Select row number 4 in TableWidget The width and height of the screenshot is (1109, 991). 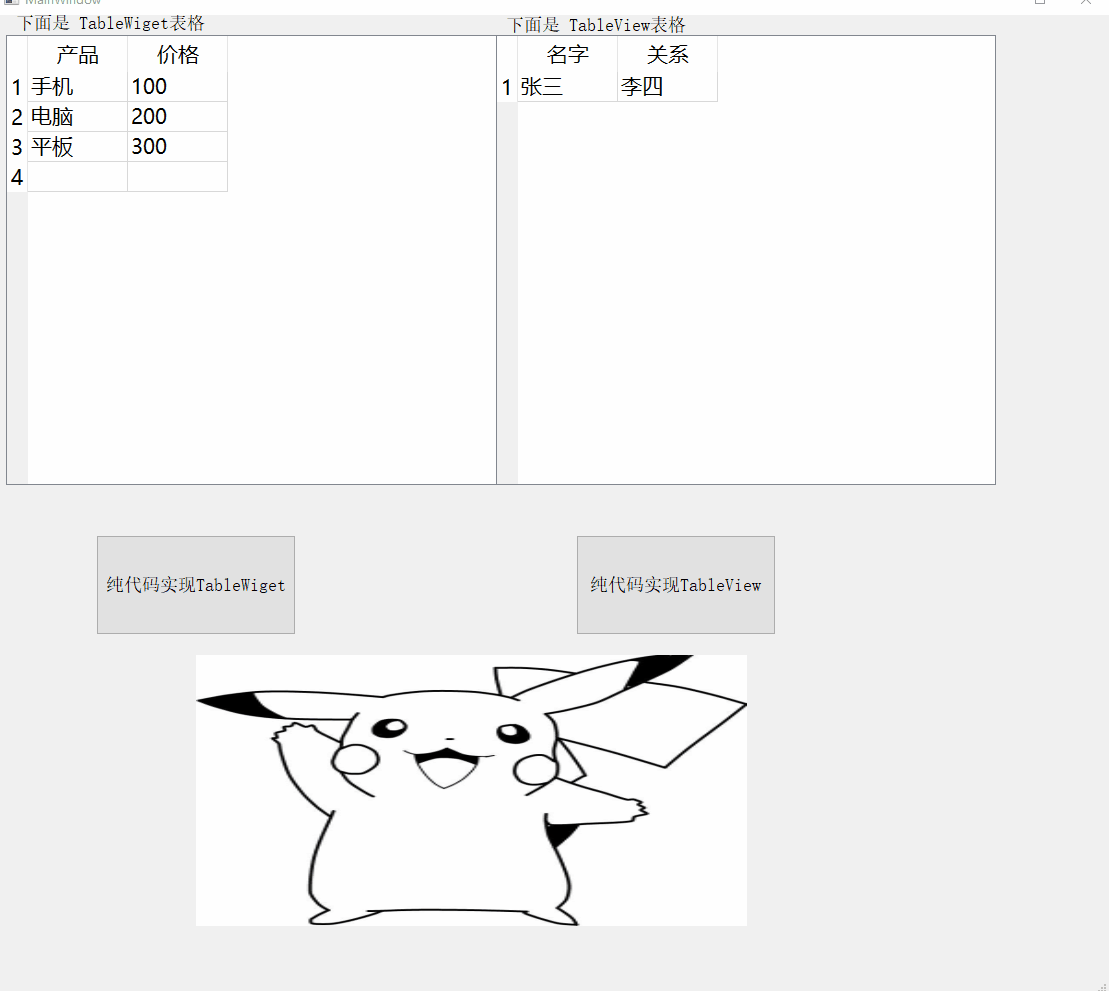16,177
